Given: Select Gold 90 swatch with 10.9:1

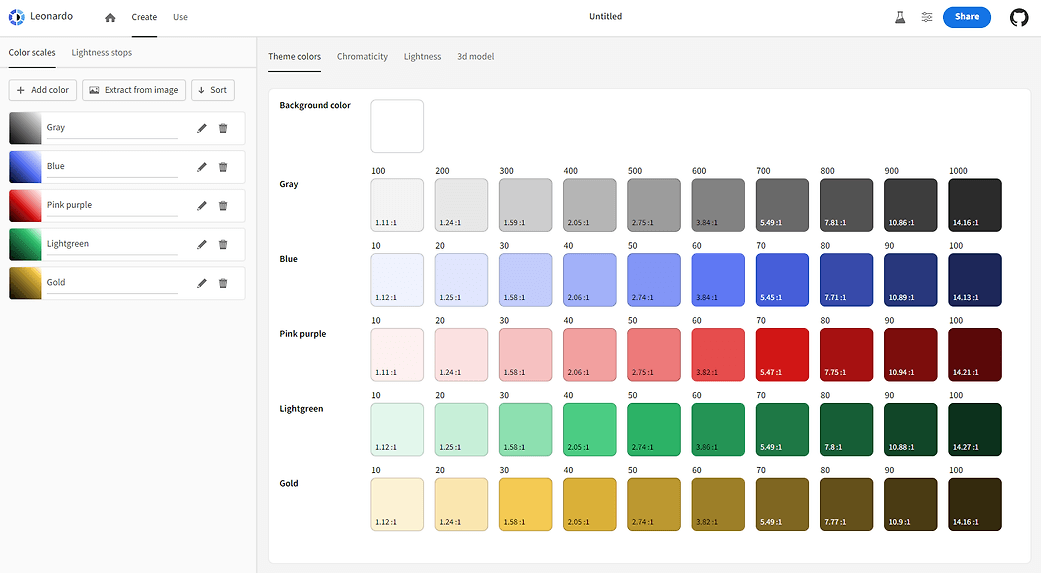Looking at the screenshot, I should [x=911, y=505].
